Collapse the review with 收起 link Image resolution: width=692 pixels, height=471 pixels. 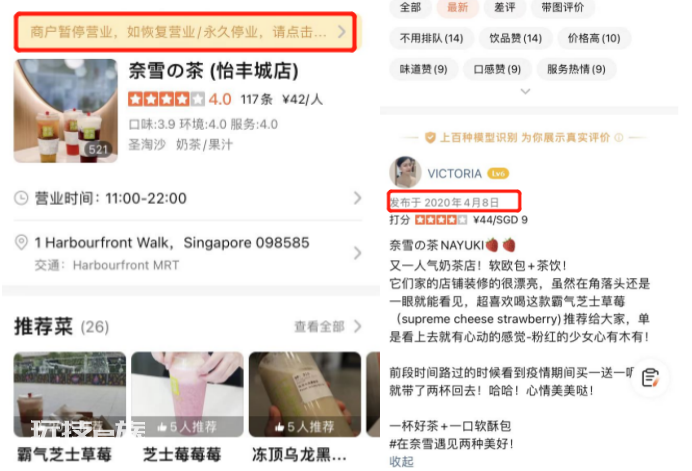(x=402, y=462)
